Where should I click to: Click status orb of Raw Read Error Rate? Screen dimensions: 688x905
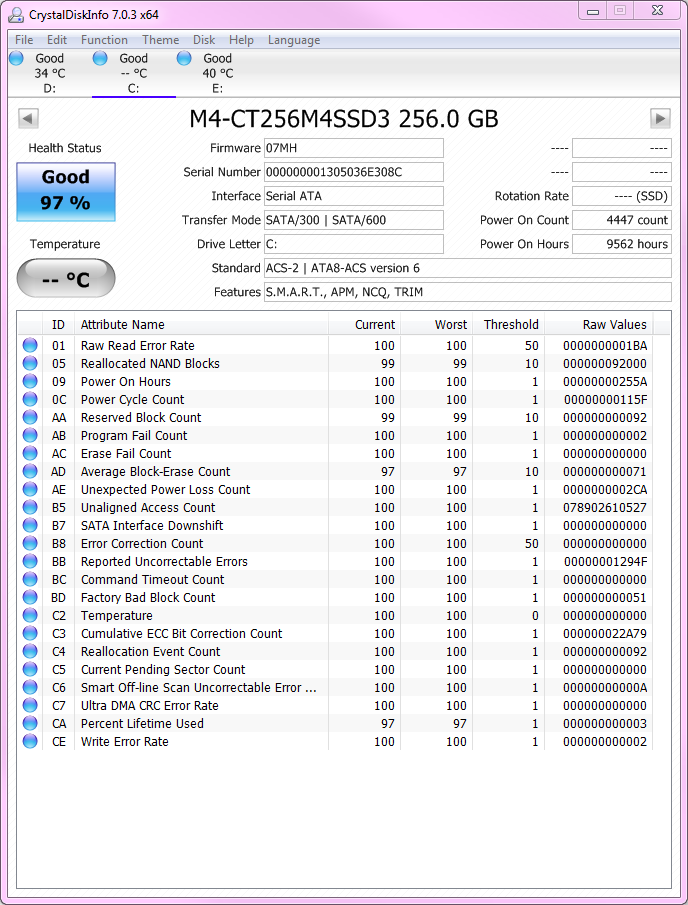point(30,345)
